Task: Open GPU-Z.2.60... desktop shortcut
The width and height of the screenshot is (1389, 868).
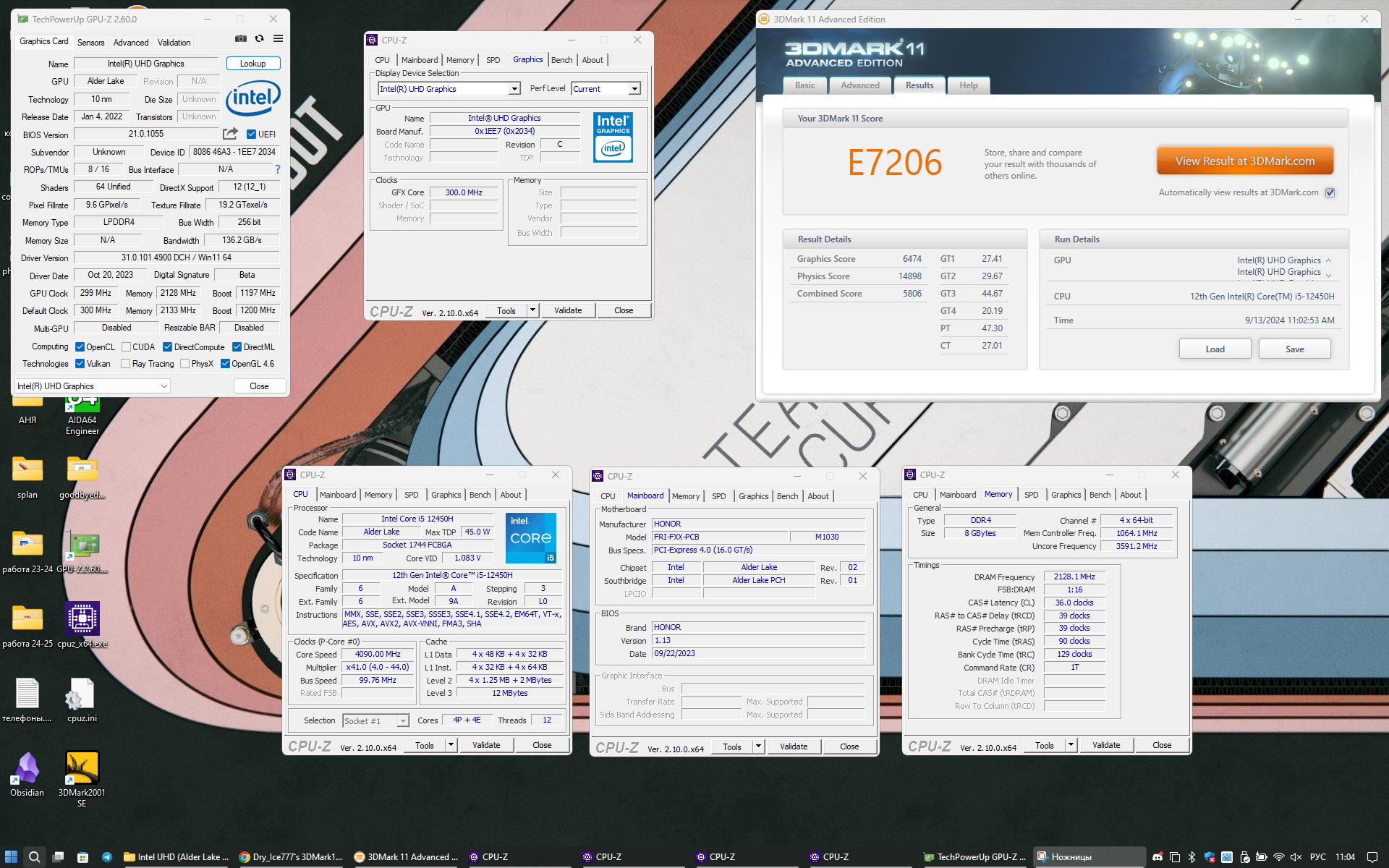Action: pyautogui.click(x=82, y=552)
